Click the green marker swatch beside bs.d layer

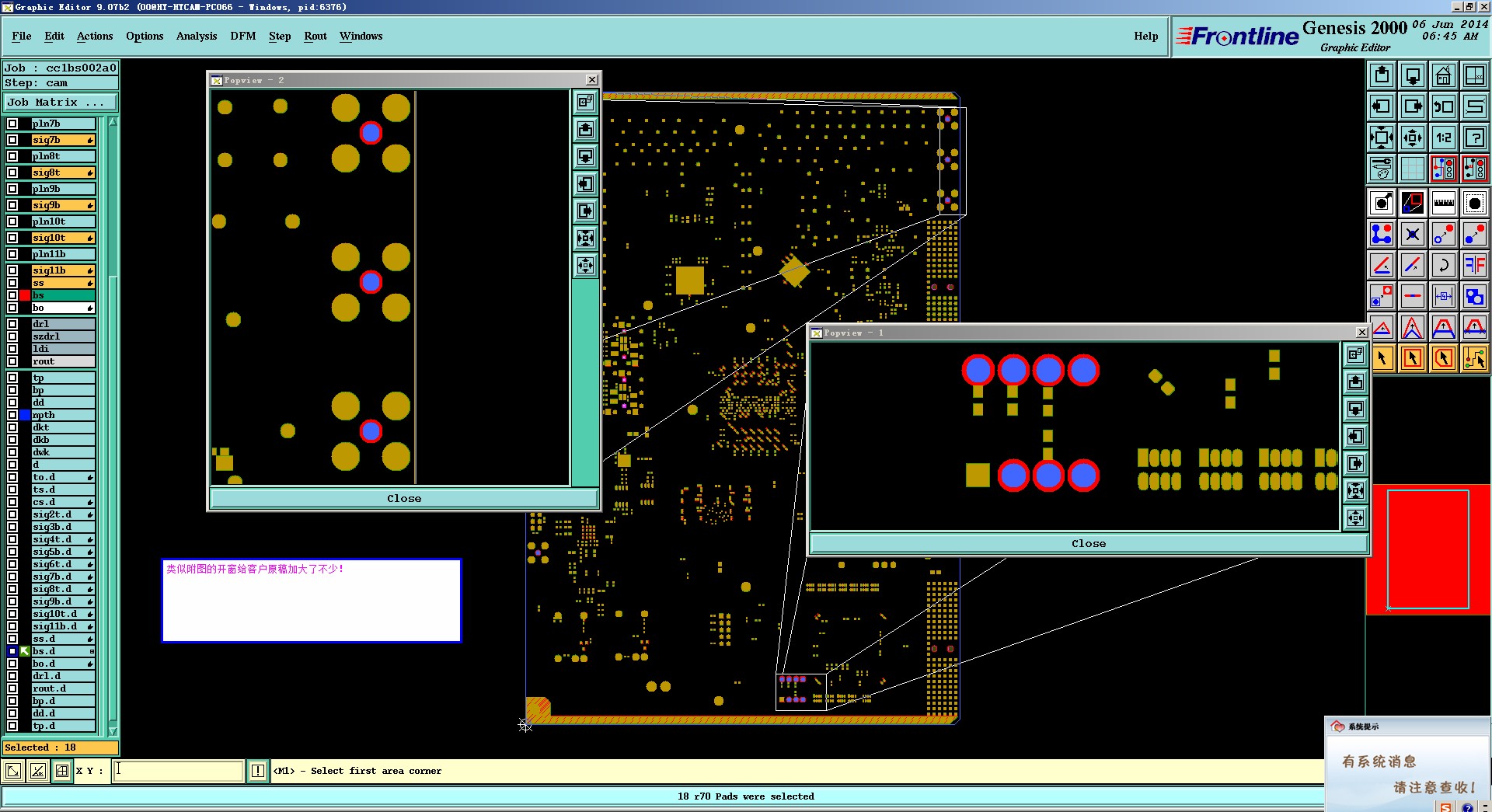tap(25, 651)
